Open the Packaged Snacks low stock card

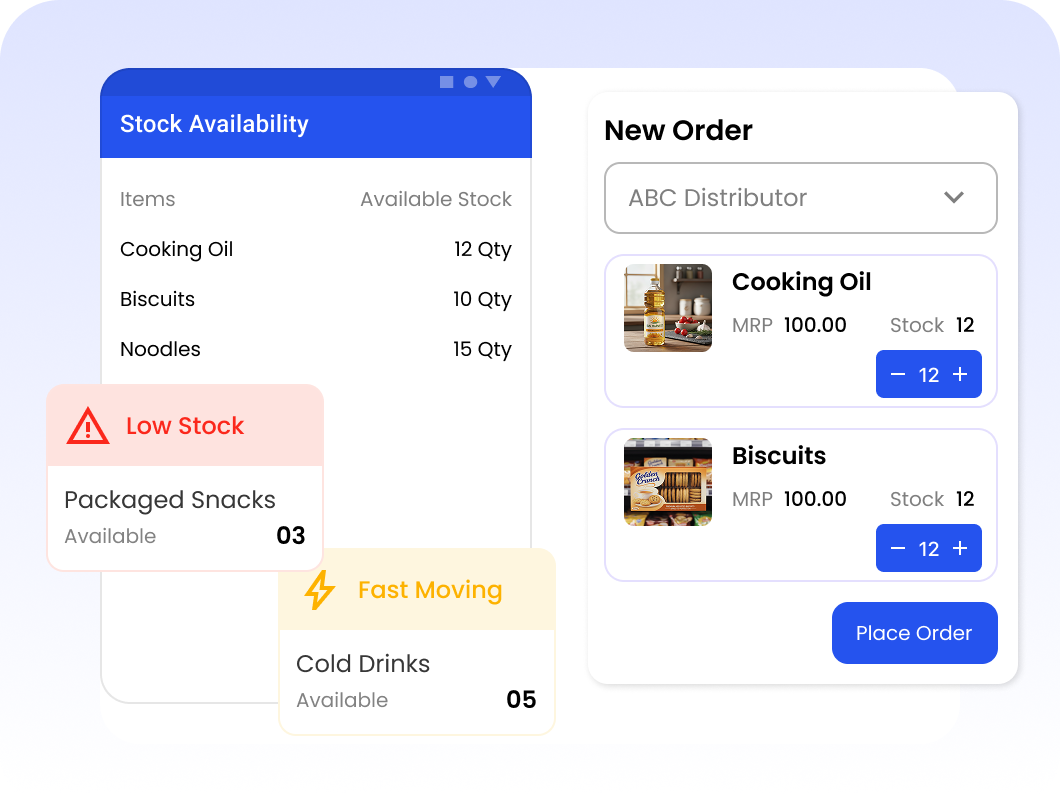click(185, 478)
